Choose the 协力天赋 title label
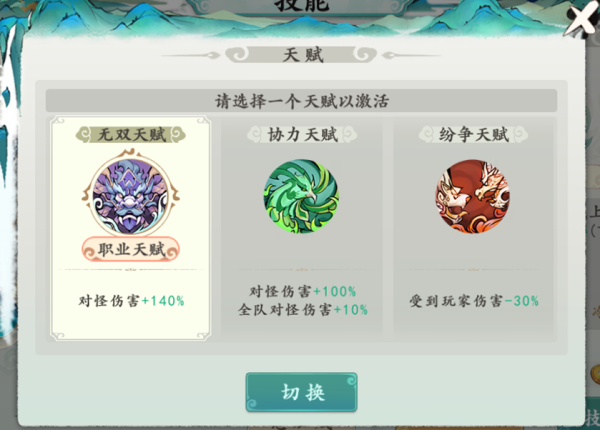This screenshot has height=430, width=600. point(302,135)
